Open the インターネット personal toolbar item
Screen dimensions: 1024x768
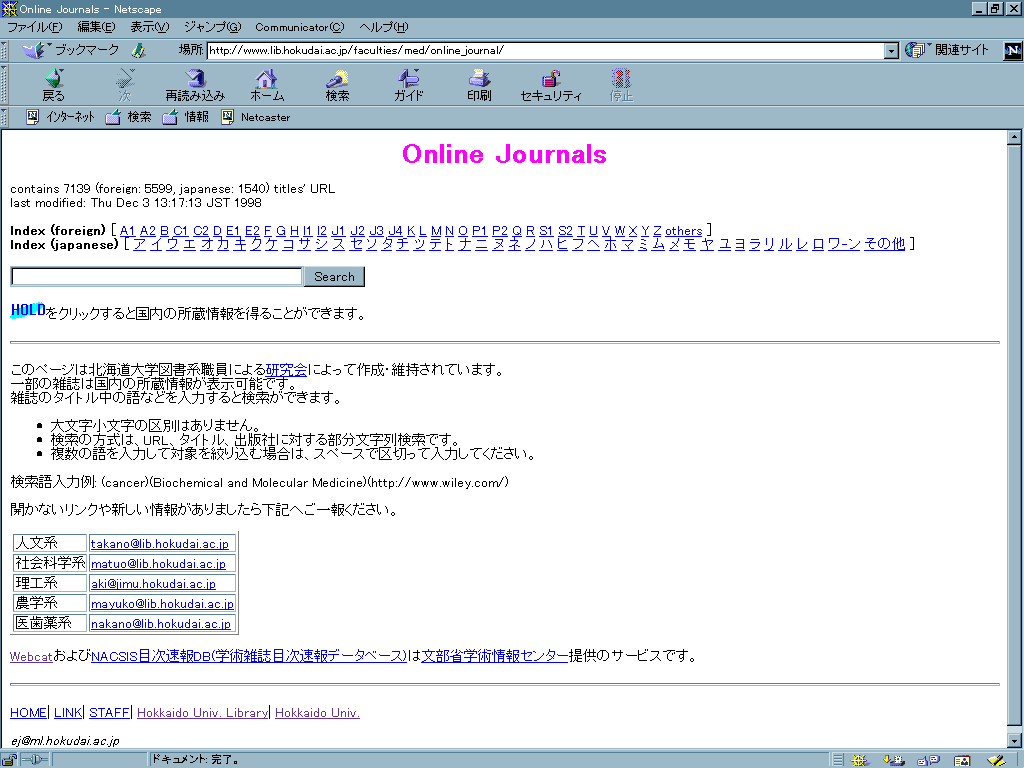pos(60,117)
